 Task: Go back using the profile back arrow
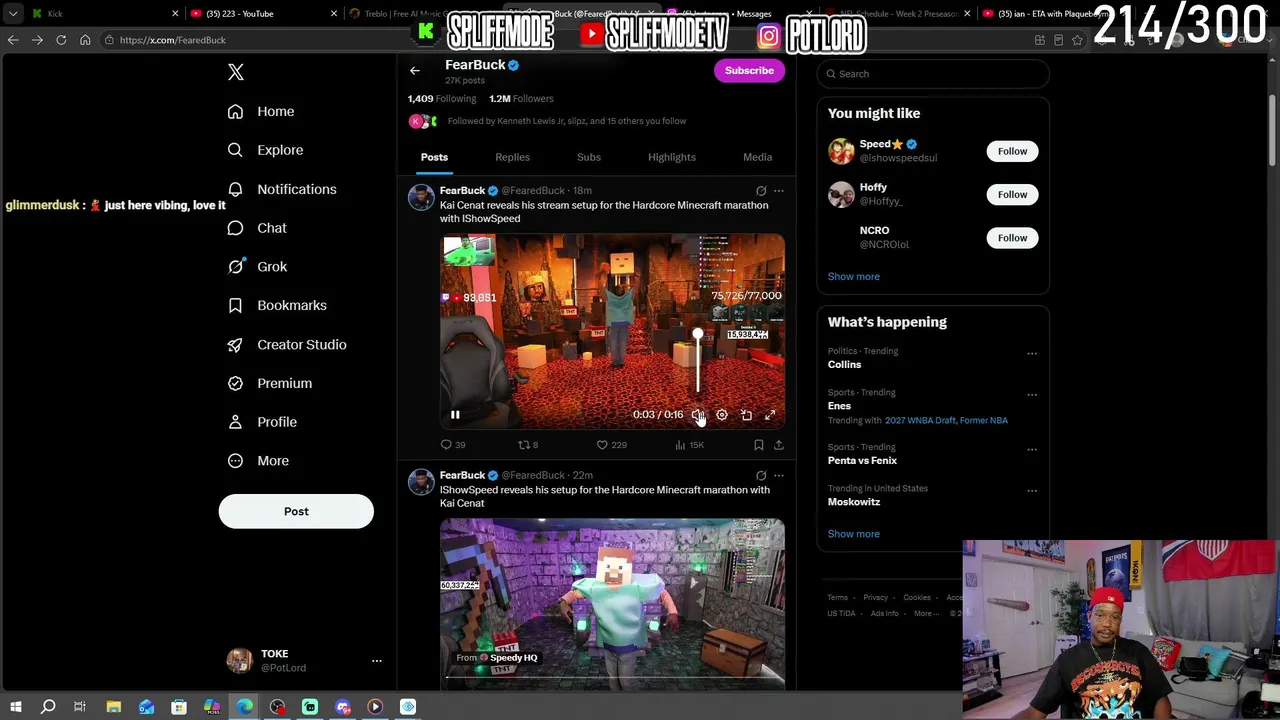click(x=415, y=71)
